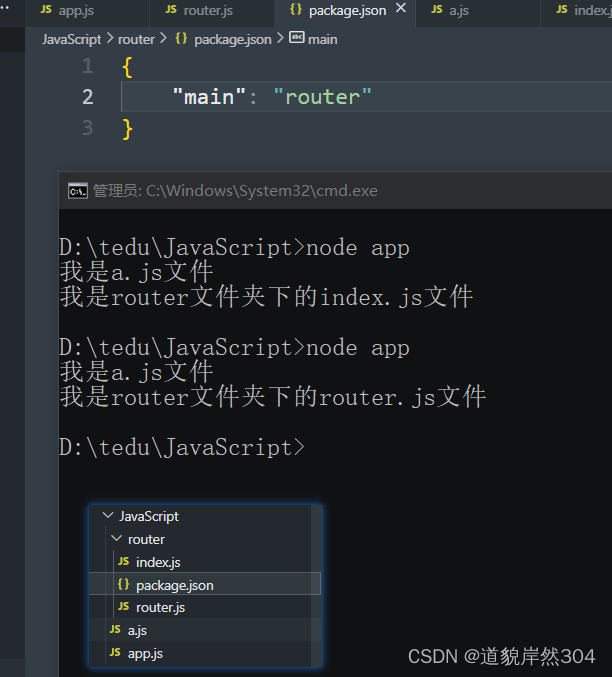Click the "main" key in the editor

[x=209, y=97]
